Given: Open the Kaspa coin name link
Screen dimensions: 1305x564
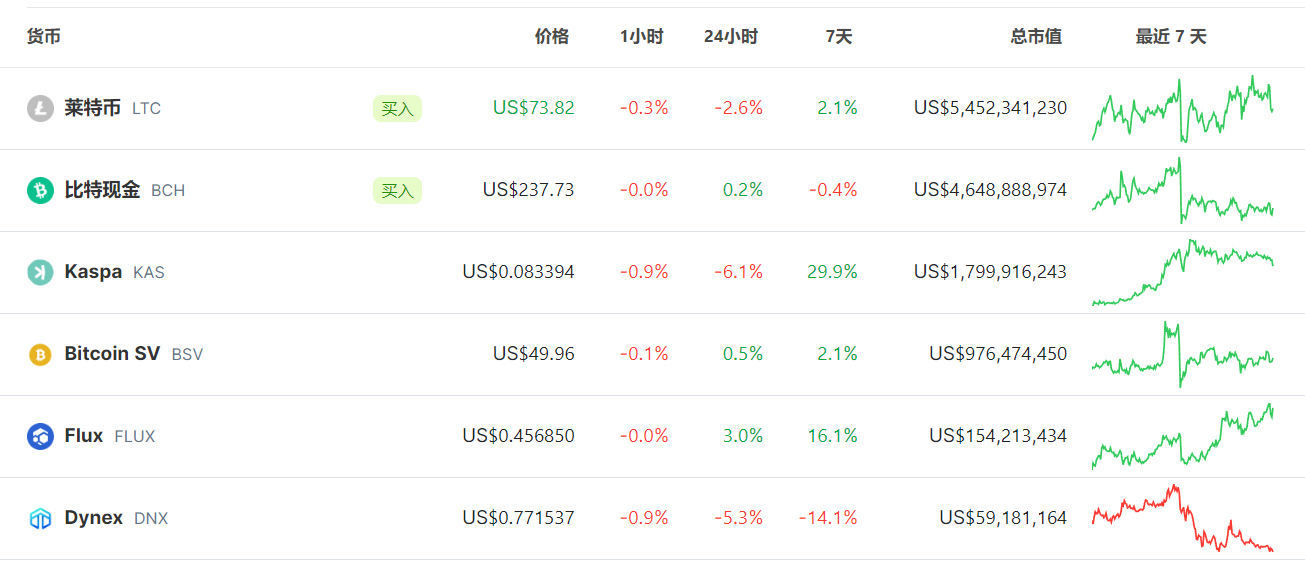Looking at the screenshot, I should tap(93, 272).
